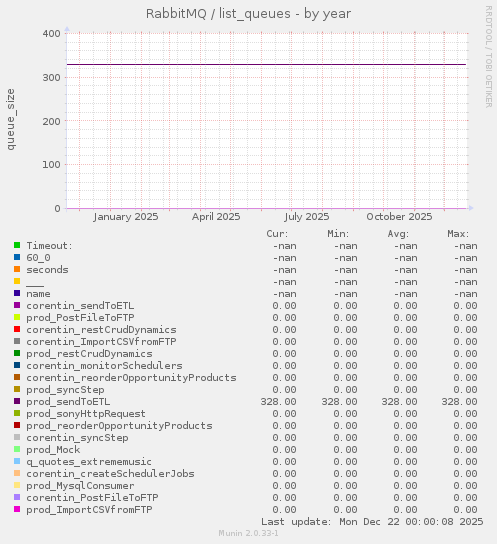The height and width of the screenshot is (544, 497).
Task: Click the prod_reorderOpportunityProducts legend label
Action: pyautogui.click(x=119, y=426)
